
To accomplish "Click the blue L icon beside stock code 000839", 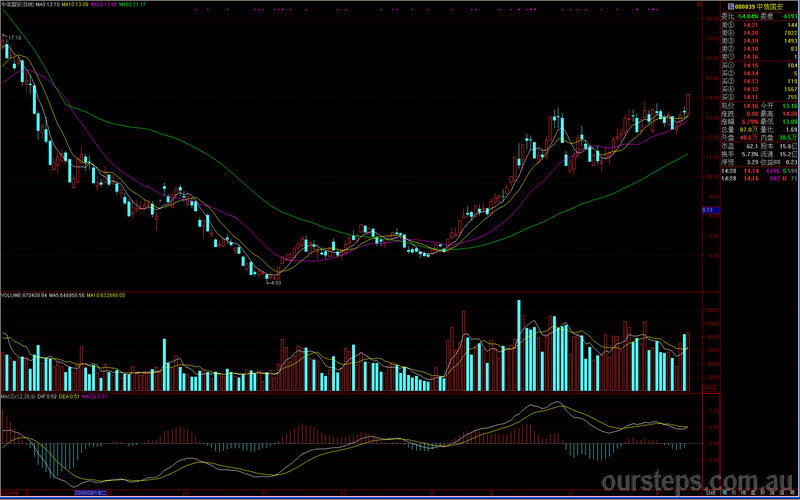I will 731,7.
